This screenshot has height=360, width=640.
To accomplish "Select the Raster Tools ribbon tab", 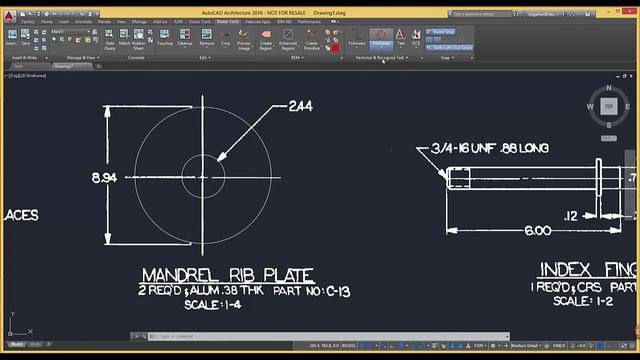I will click(228, 22).
